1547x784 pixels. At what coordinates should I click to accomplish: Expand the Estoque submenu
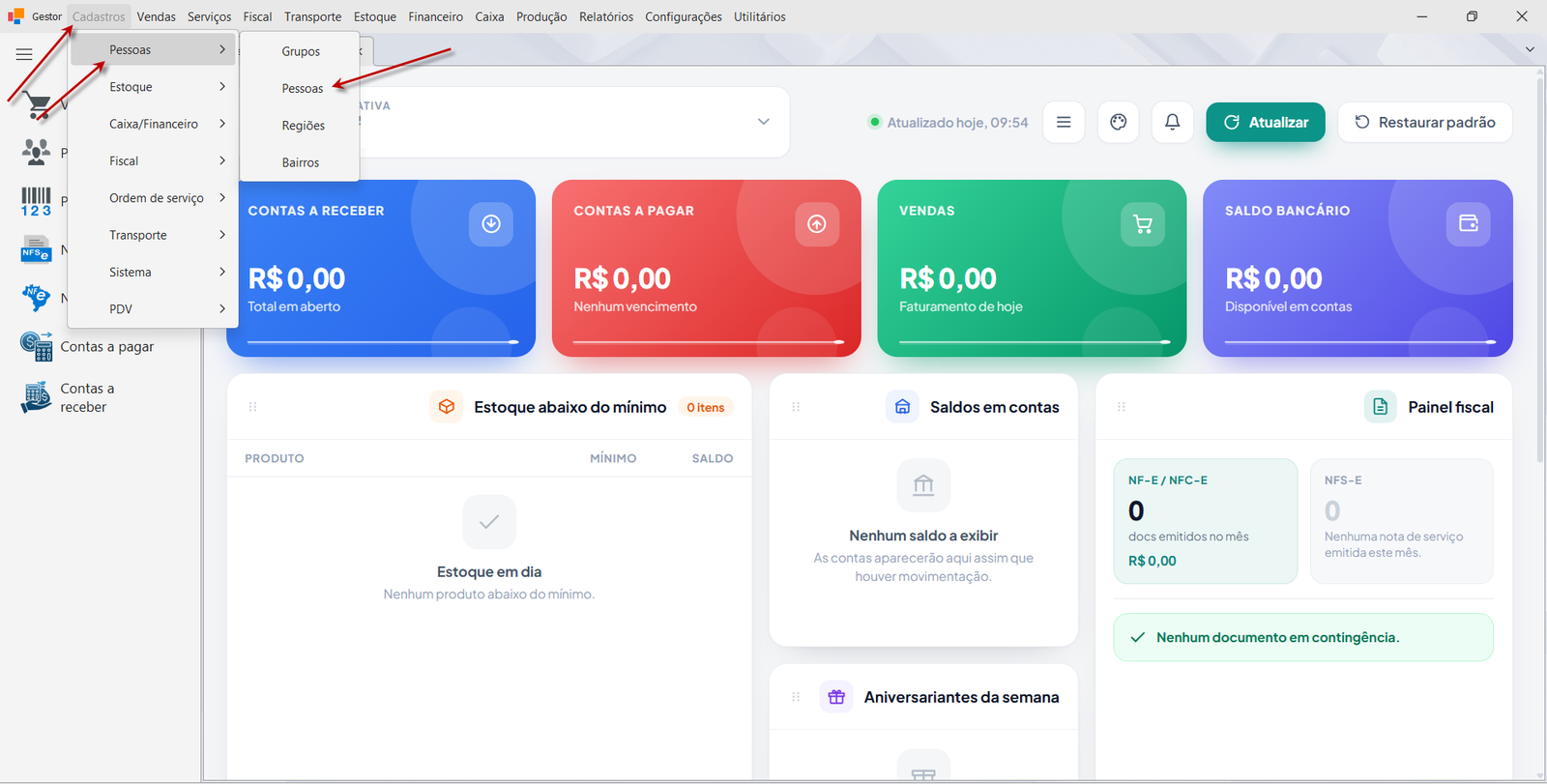tap(153, 87)
